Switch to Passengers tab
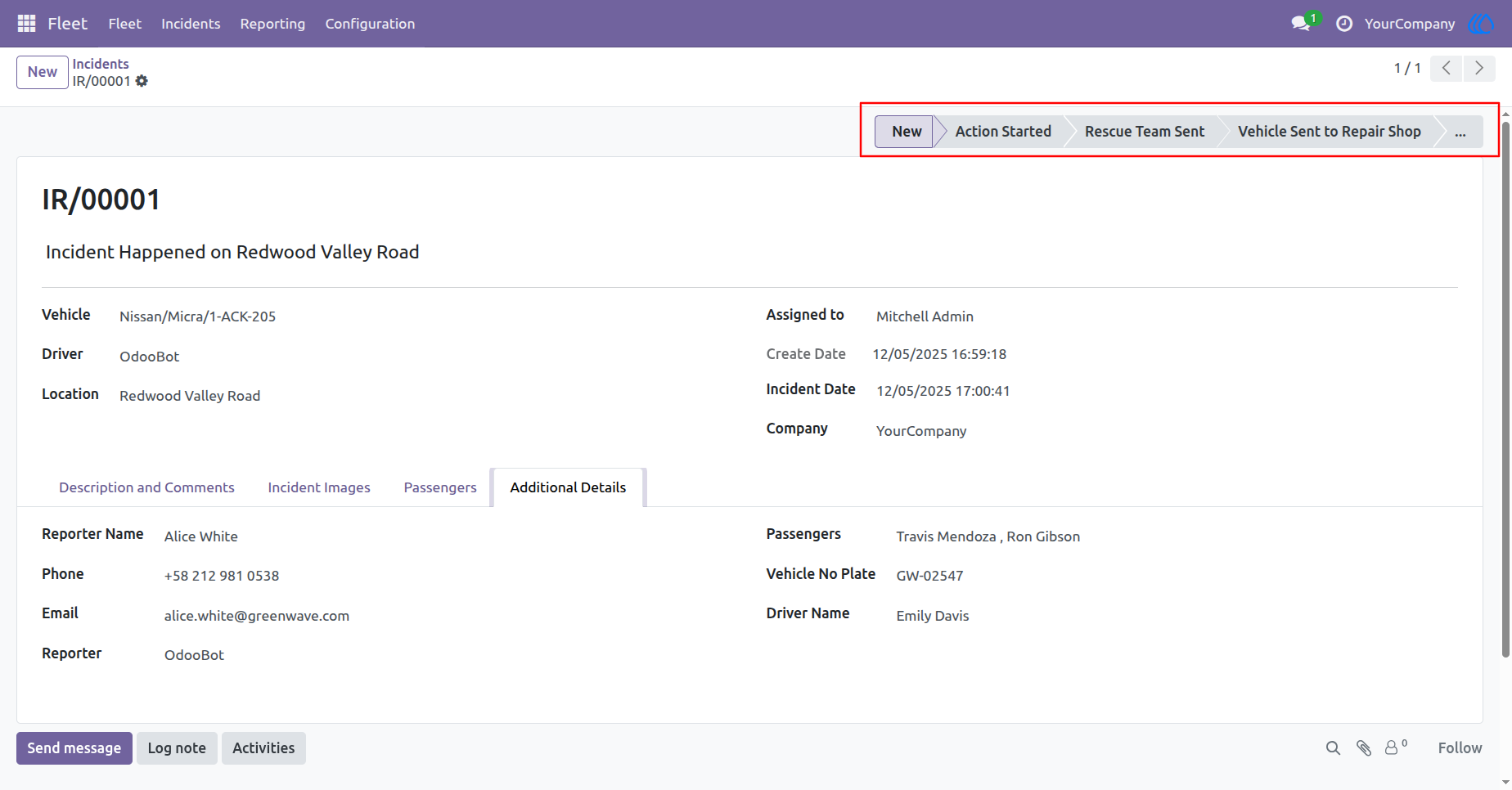This screenshot has width=1512, height=790. point(440,487)
